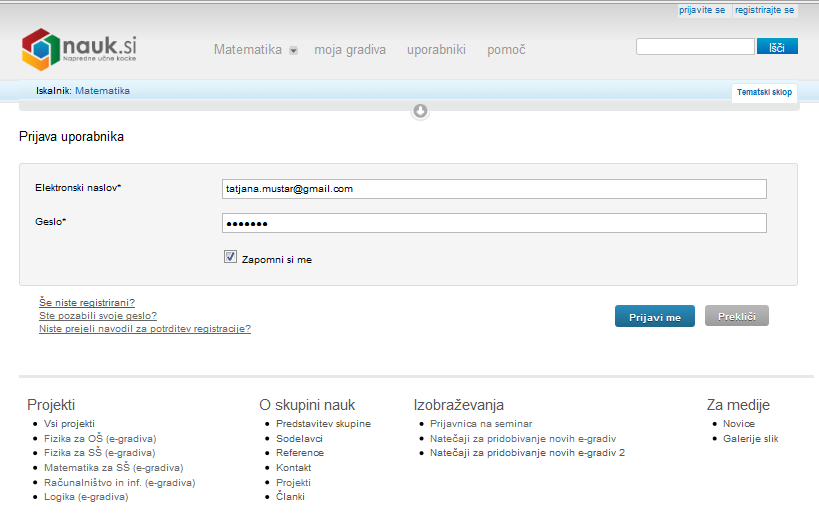Viewport: 819px width, 515px height.
Task: Follow 'Ste pozabili svoje geslo?' link
Action: coord(98,315)
